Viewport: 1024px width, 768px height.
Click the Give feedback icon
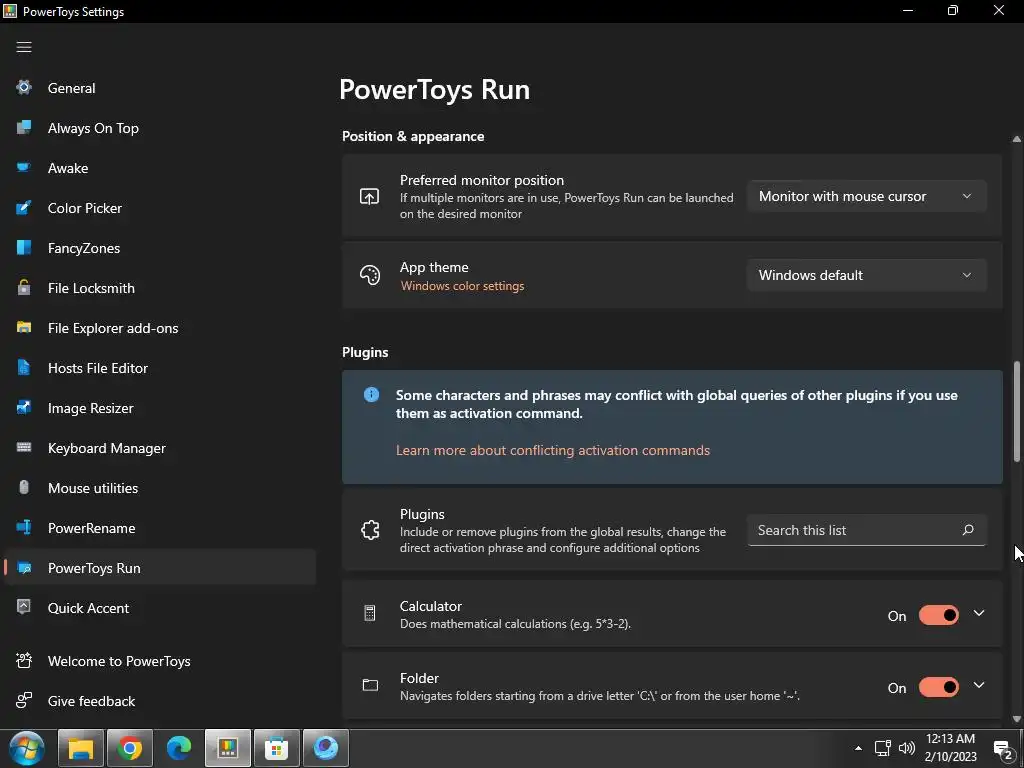(24, 701)
